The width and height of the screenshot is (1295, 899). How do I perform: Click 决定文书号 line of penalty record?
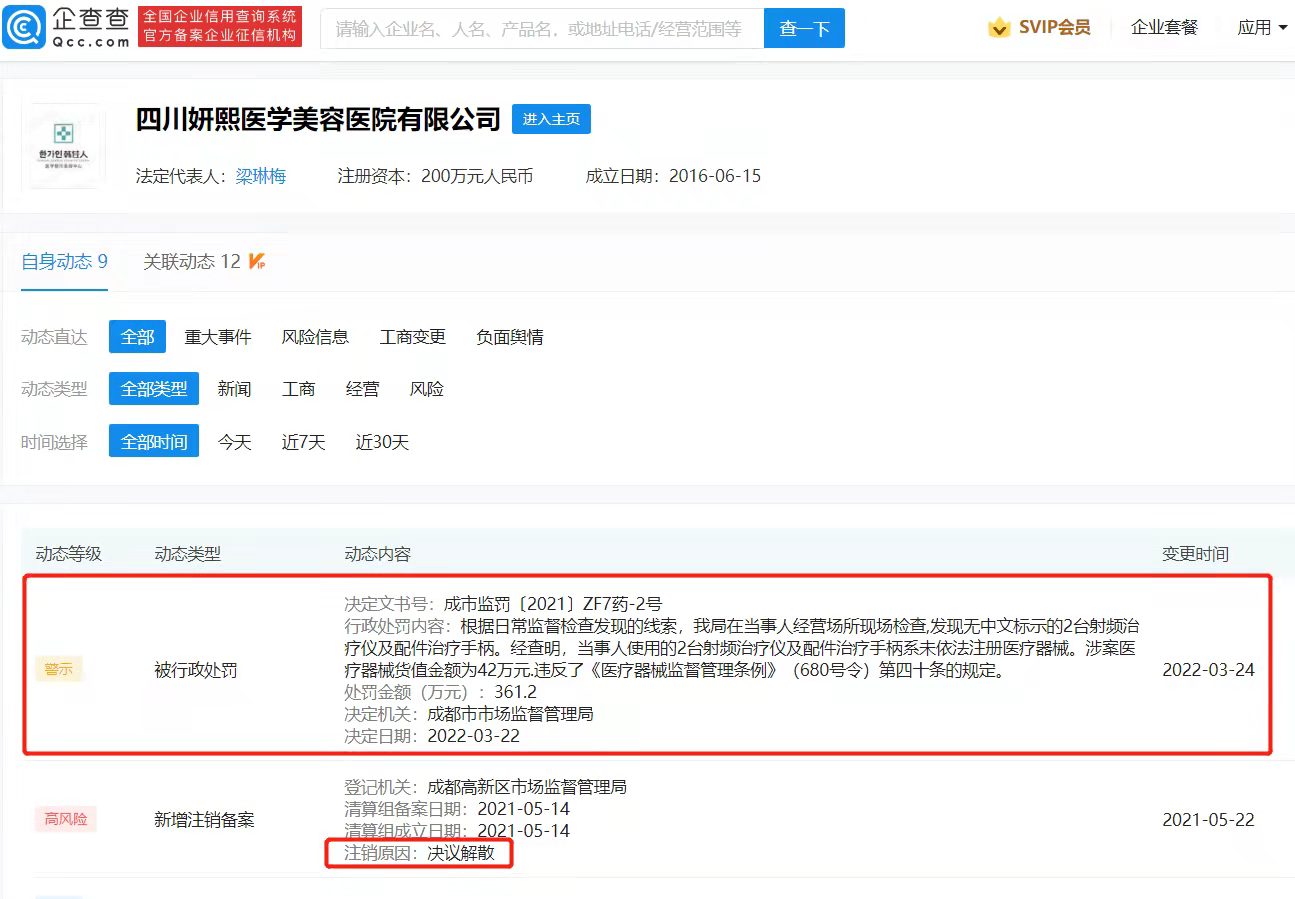click(504, 604)
